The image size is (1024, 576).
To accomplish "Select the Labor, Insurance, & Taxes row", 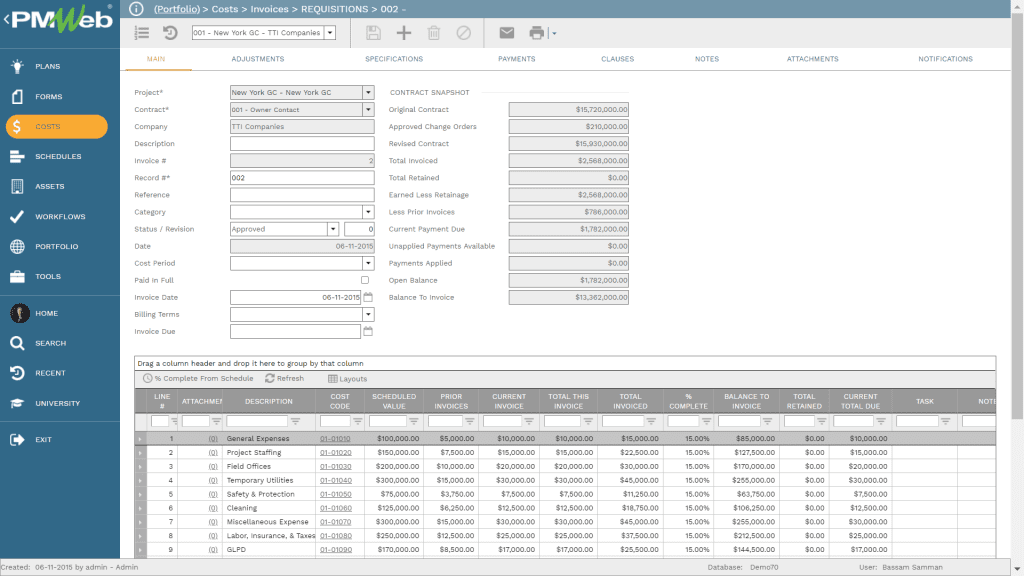I will [271, 536].
